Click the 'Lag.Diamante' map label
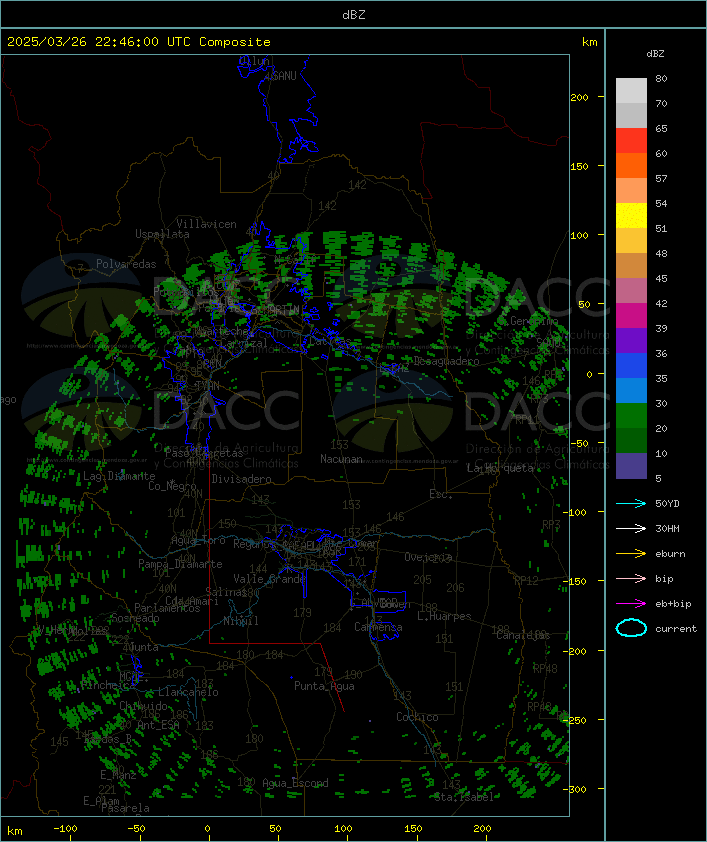The width and height of the screenshot is (707, 842). pyautogui.click(x=119, y=476)
